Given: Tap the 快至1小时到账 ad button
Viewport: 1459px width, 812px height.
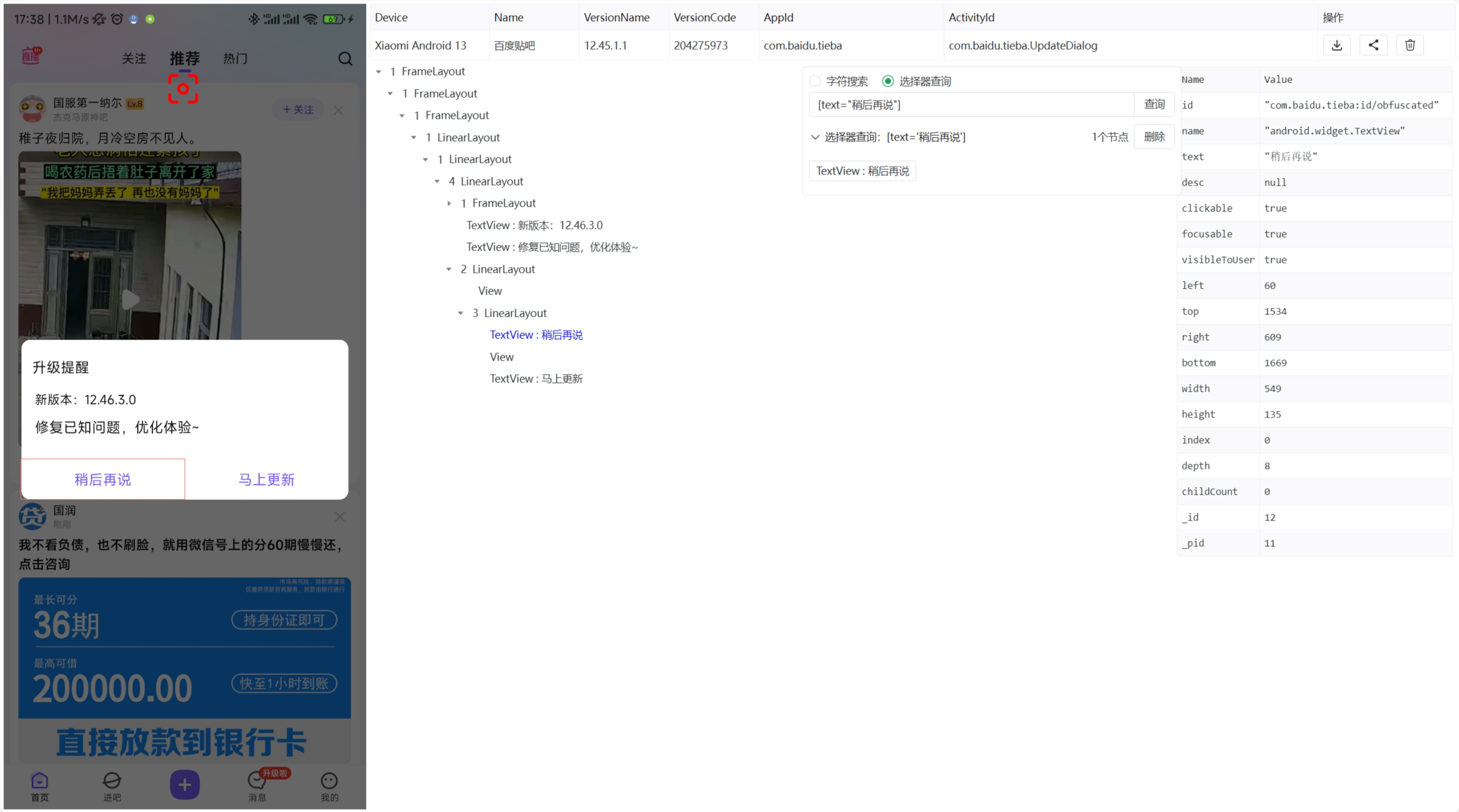Looking at the screenshot, I should tap(284, 683).
